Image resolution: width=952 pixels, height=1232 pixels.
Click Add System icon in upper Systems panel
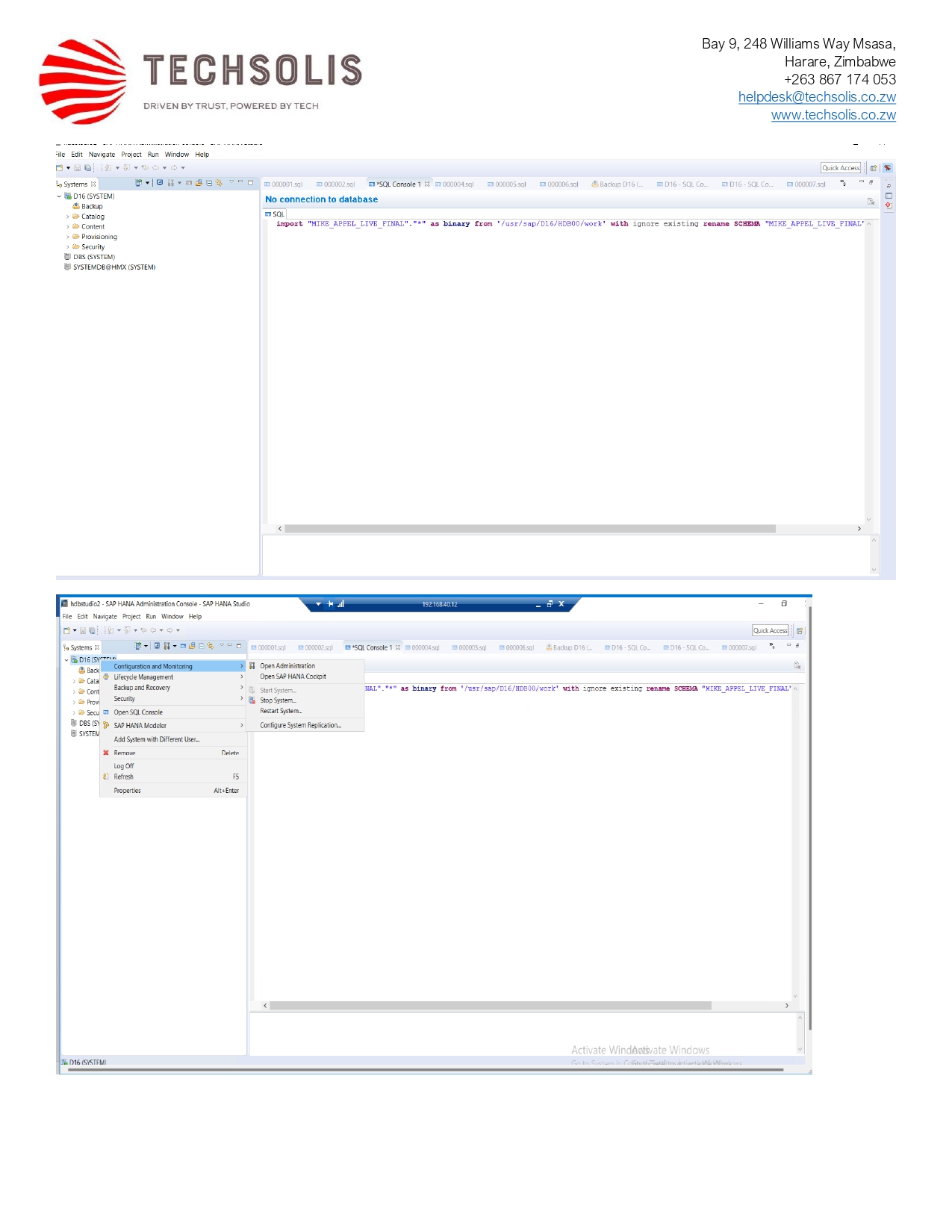[139, 183]
